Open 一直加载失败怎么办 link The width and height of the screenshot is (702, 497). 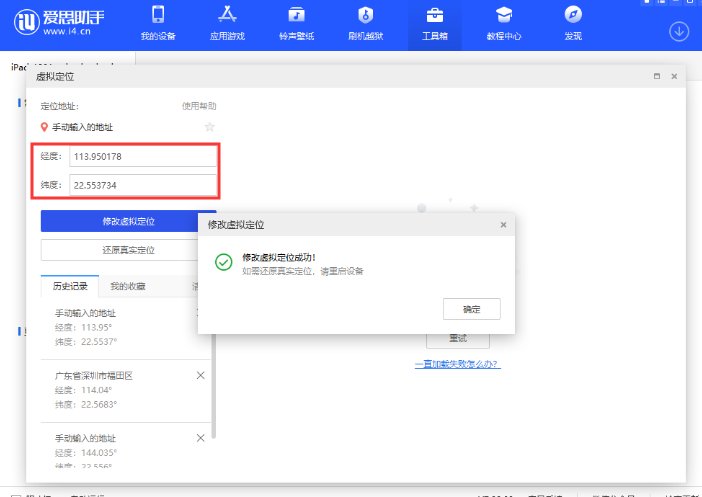point(458,364)
